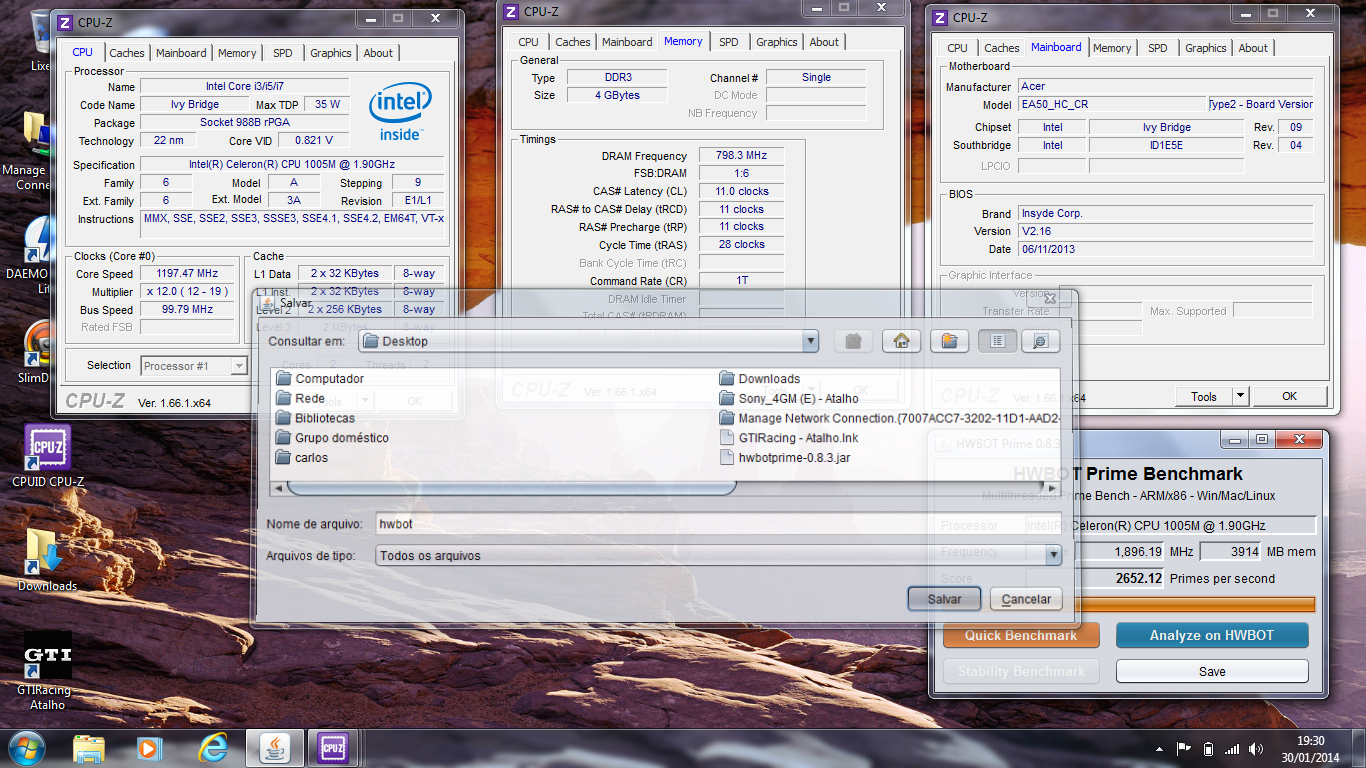Screen dimensions: 1366x768
Task: Open Mainboard tab in left CPU-Z window
Action: click(x=181, y=53)
